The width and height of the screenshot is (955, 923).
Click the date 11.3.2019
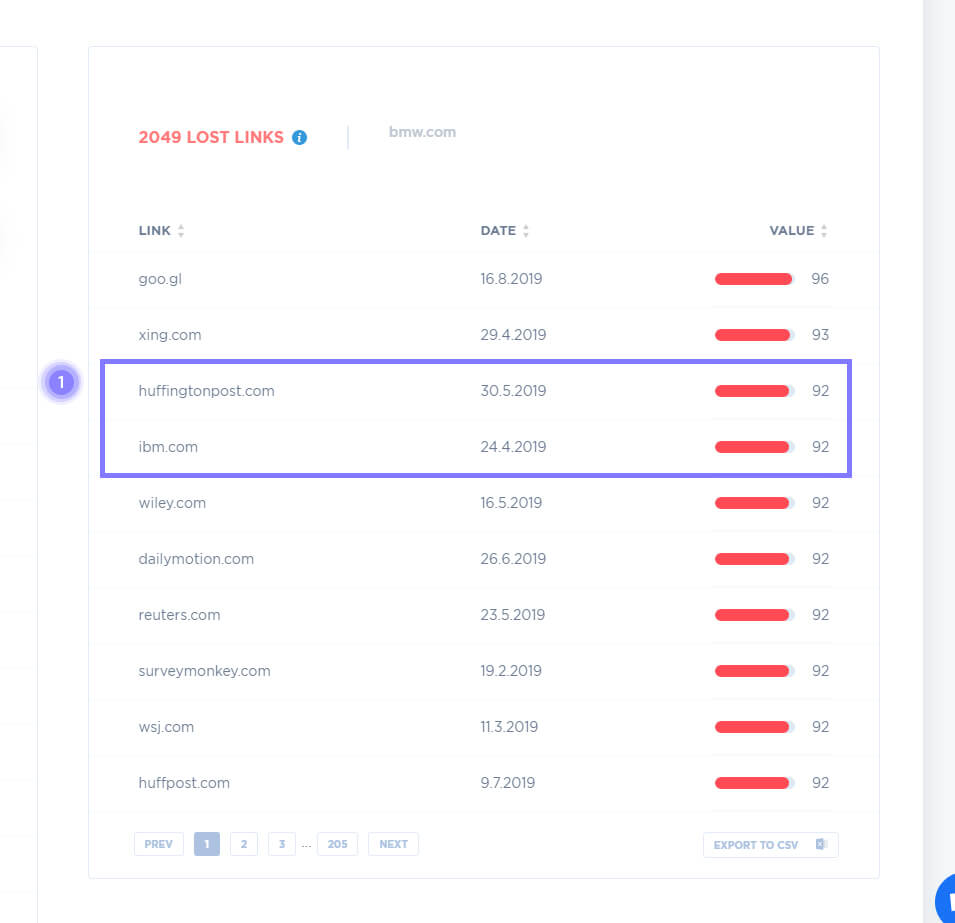[509, 727]
